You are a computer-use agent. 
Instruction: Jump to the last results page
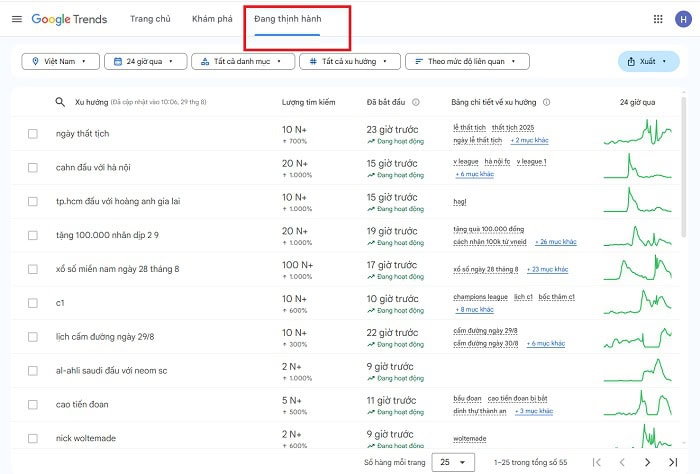point(671,462)
